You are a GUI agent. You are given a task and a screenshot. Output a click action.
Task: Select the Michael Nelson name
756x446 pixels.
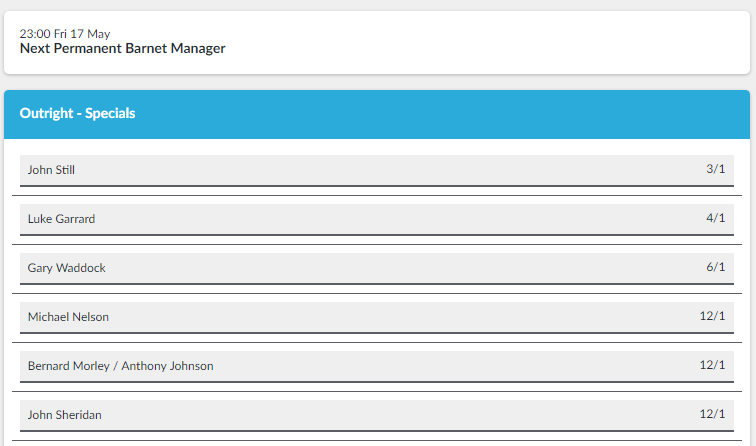tap(68, 317)
